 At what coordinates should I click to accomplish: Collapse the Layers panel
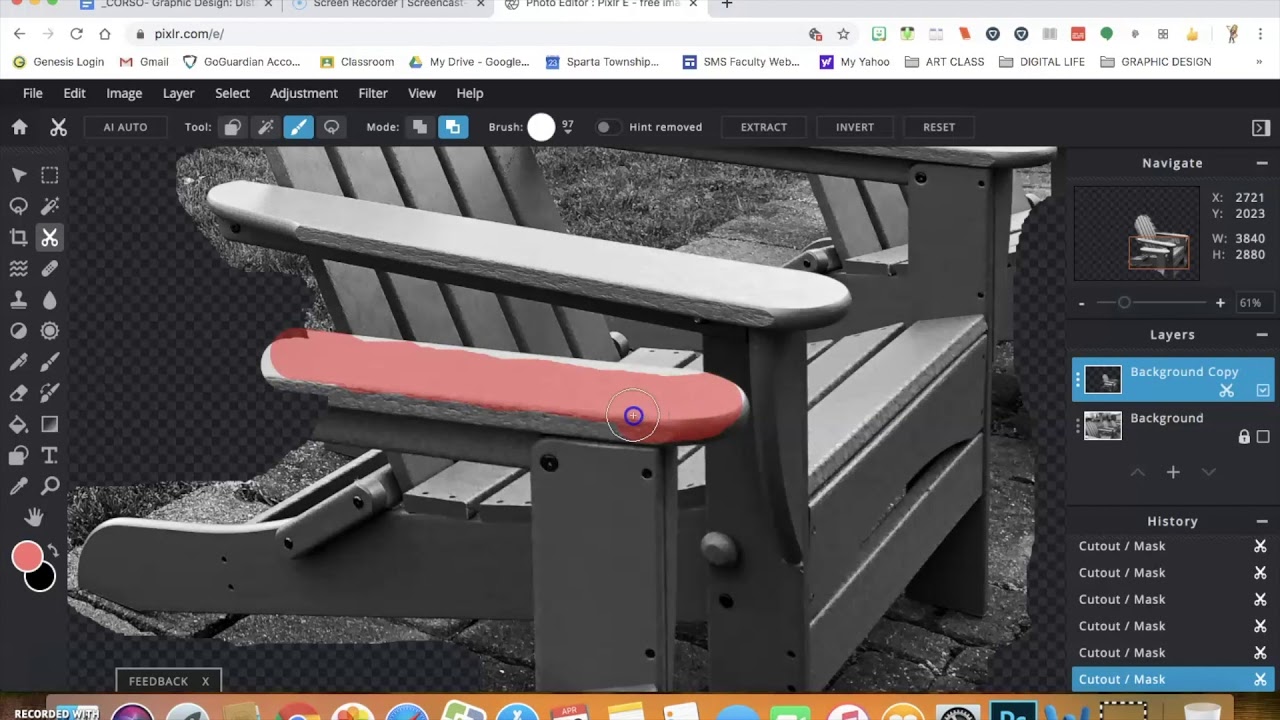[x=1262, y=335]
